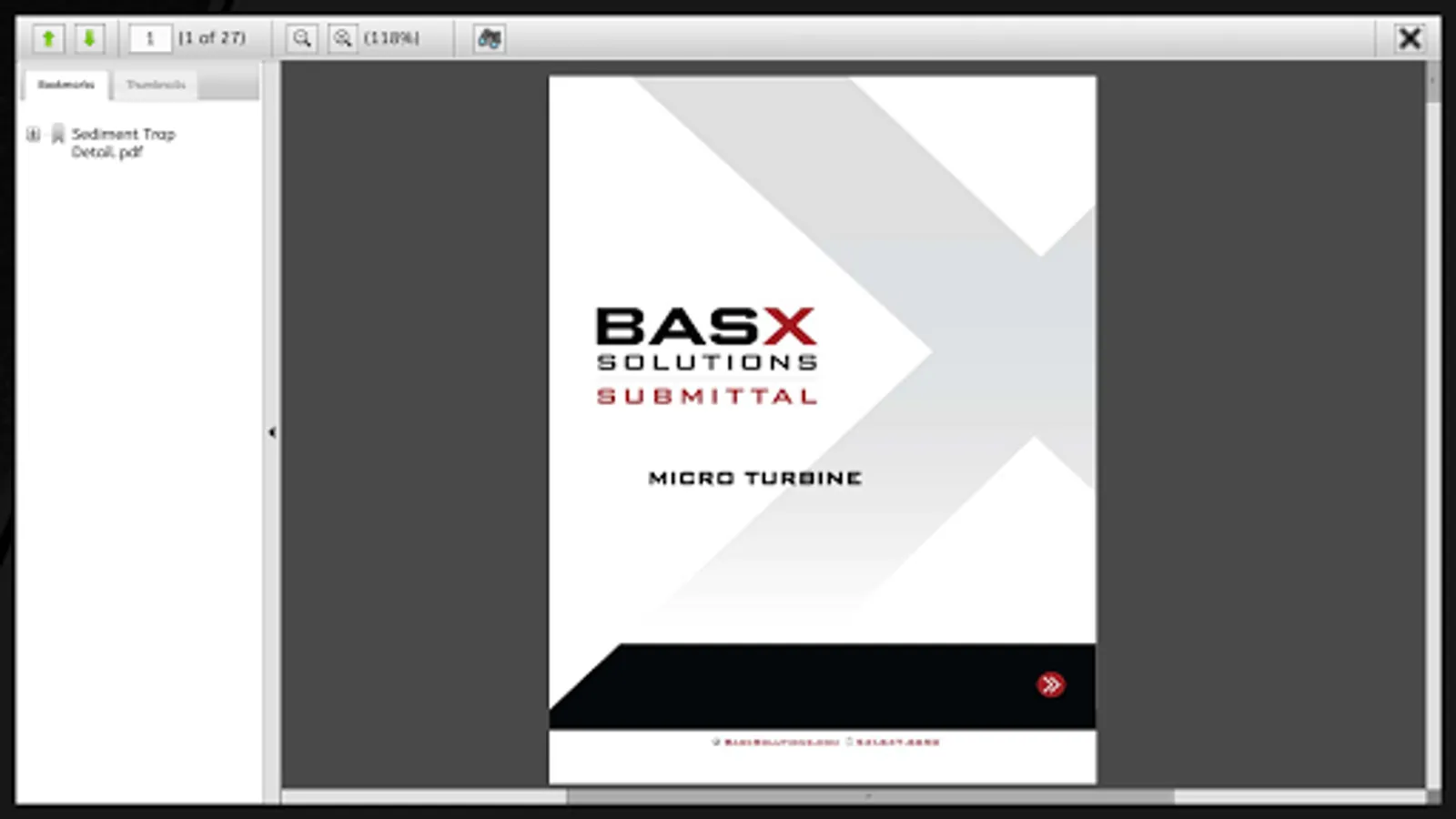This screenshot has width=1456, height=819.
Task: Click the "(1 of 27)" page count text
Action: (212, 38)
